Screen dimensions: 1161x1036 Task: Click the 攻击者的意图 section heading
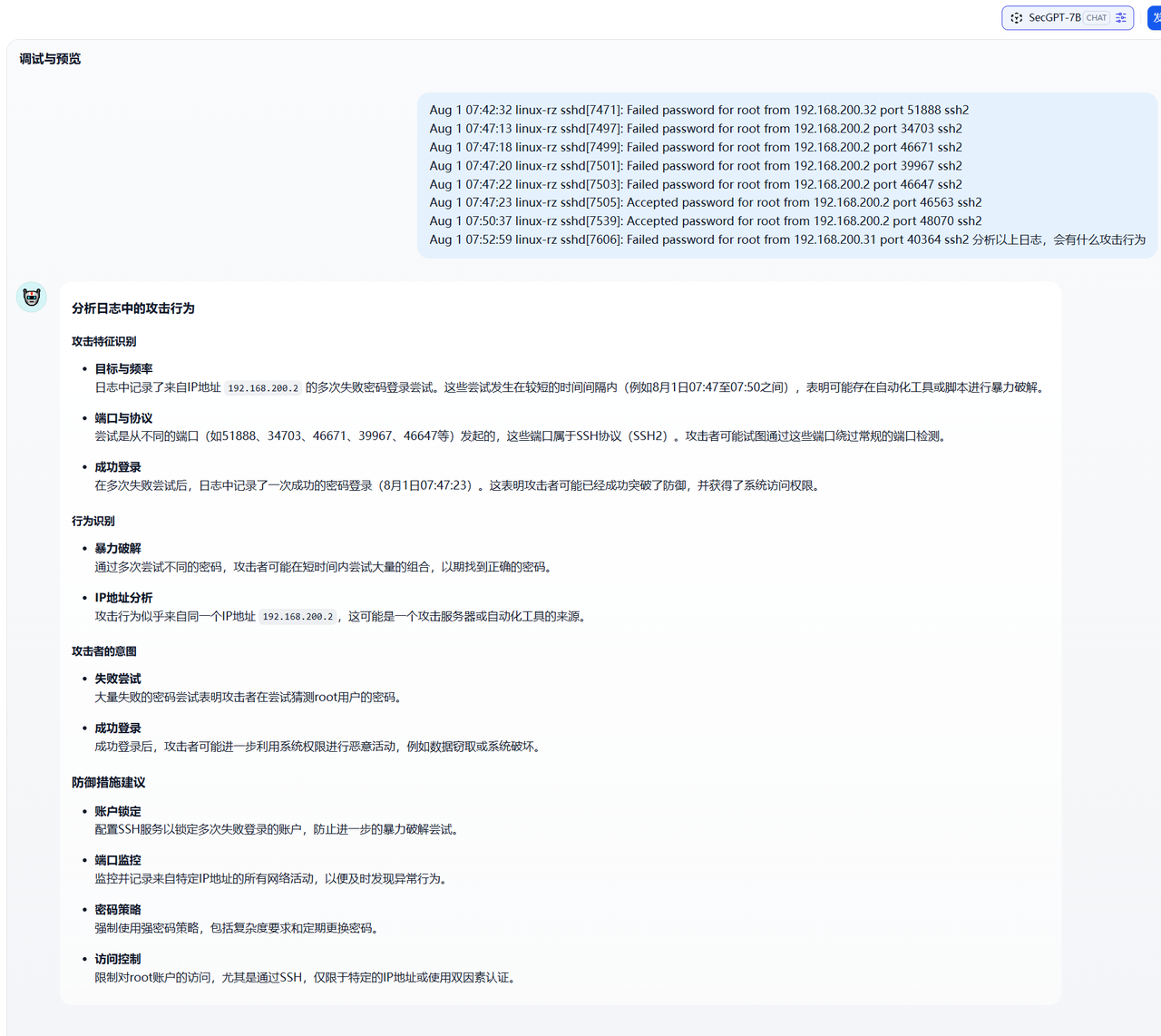104,651
